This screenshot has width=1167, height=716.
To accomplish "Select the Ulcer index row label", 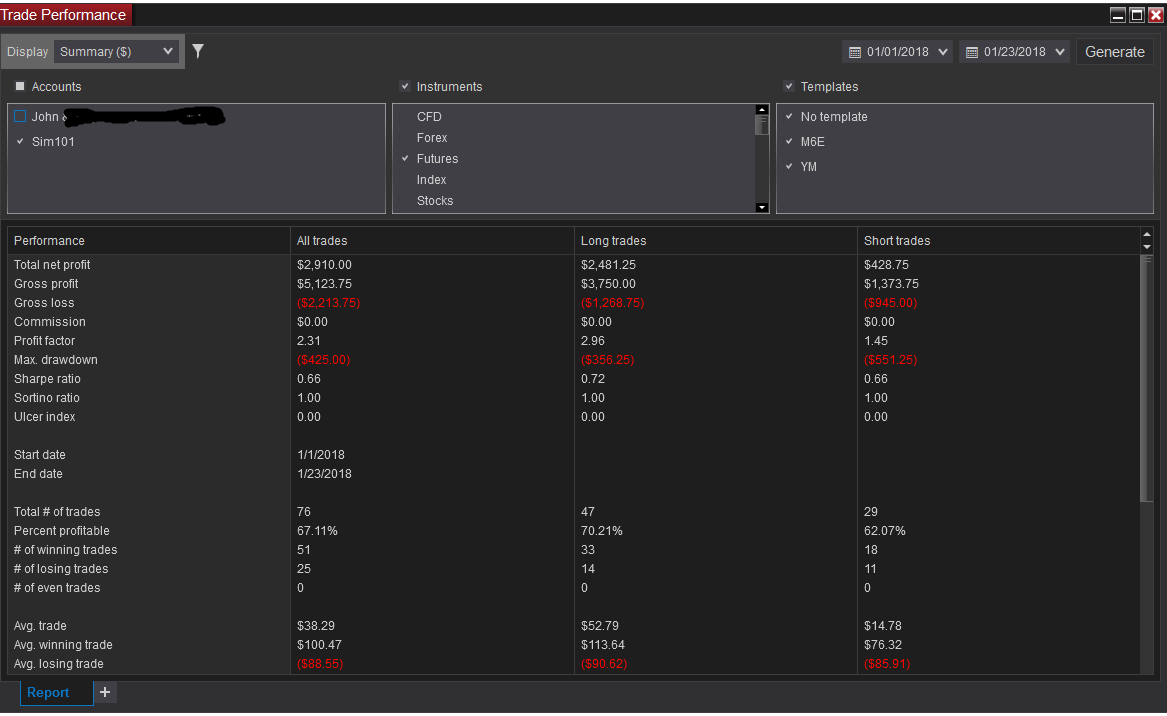I will tap(45, 417).
